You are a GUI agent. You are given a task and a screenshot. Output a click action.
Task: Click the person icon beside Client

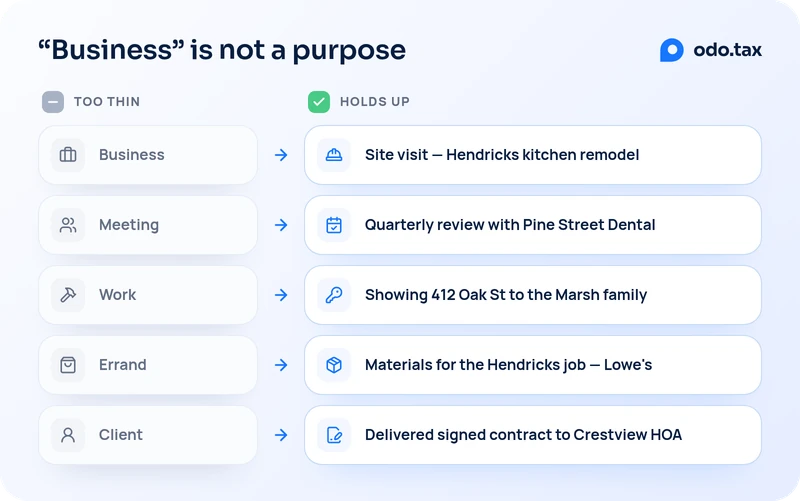tap(68, 435)
